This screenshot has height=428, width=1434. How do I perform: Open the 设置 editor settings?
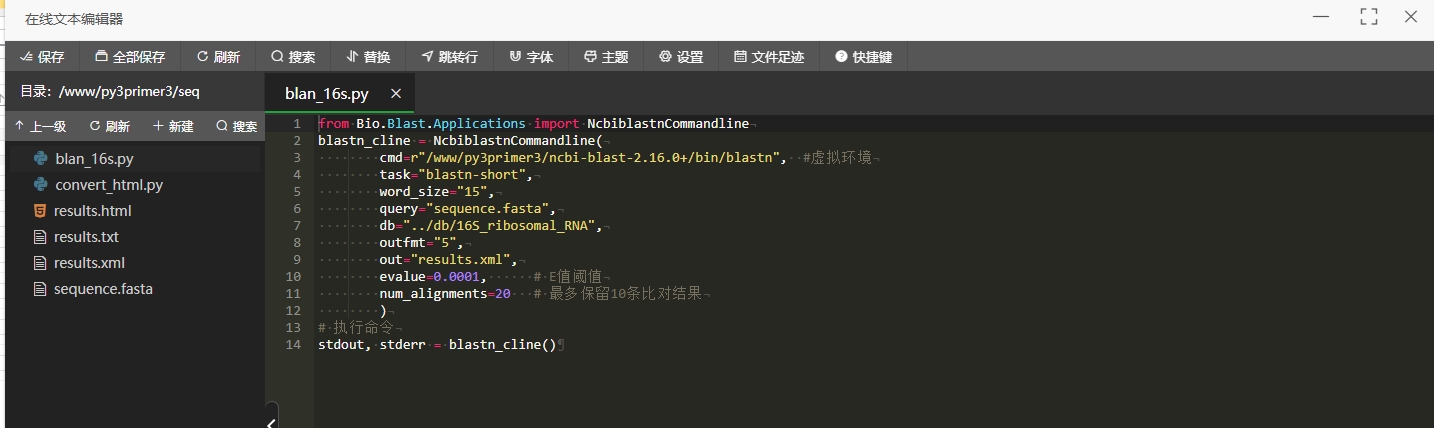tap(681, 57)
